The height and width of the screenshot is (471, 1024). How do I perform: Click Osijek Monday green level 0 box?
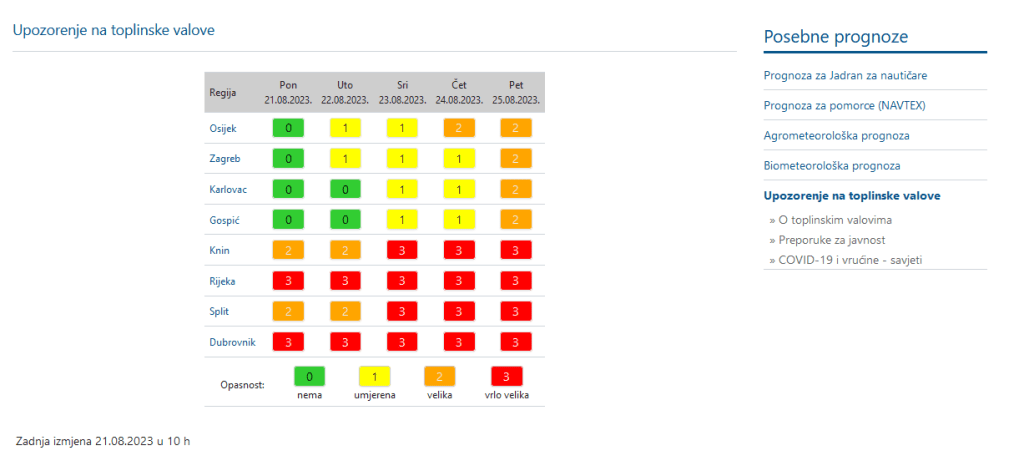289,128
